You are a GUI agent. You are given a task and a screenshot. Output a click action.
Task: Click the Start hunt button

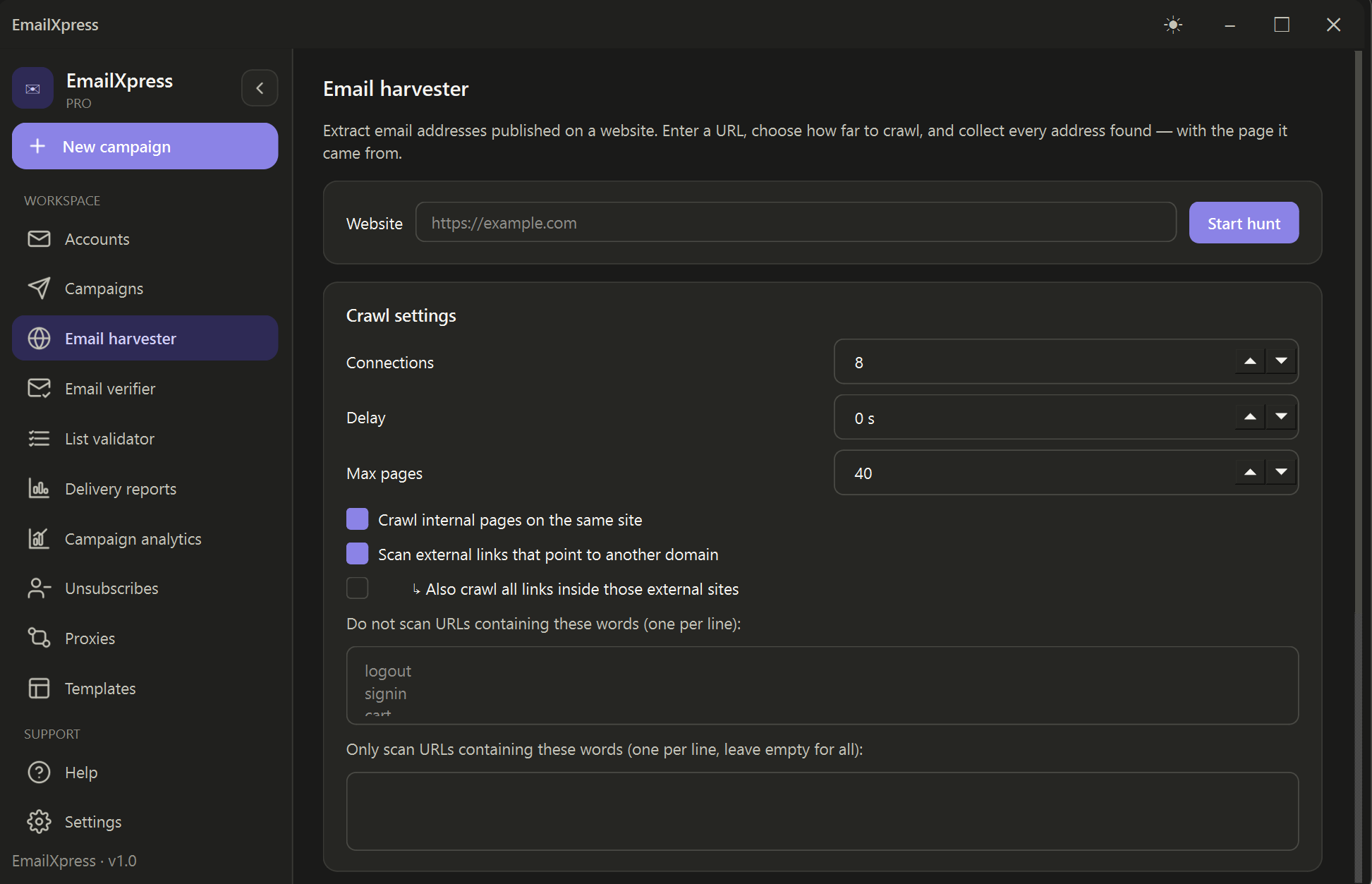pyautogui.click(x=1244, y=223)
